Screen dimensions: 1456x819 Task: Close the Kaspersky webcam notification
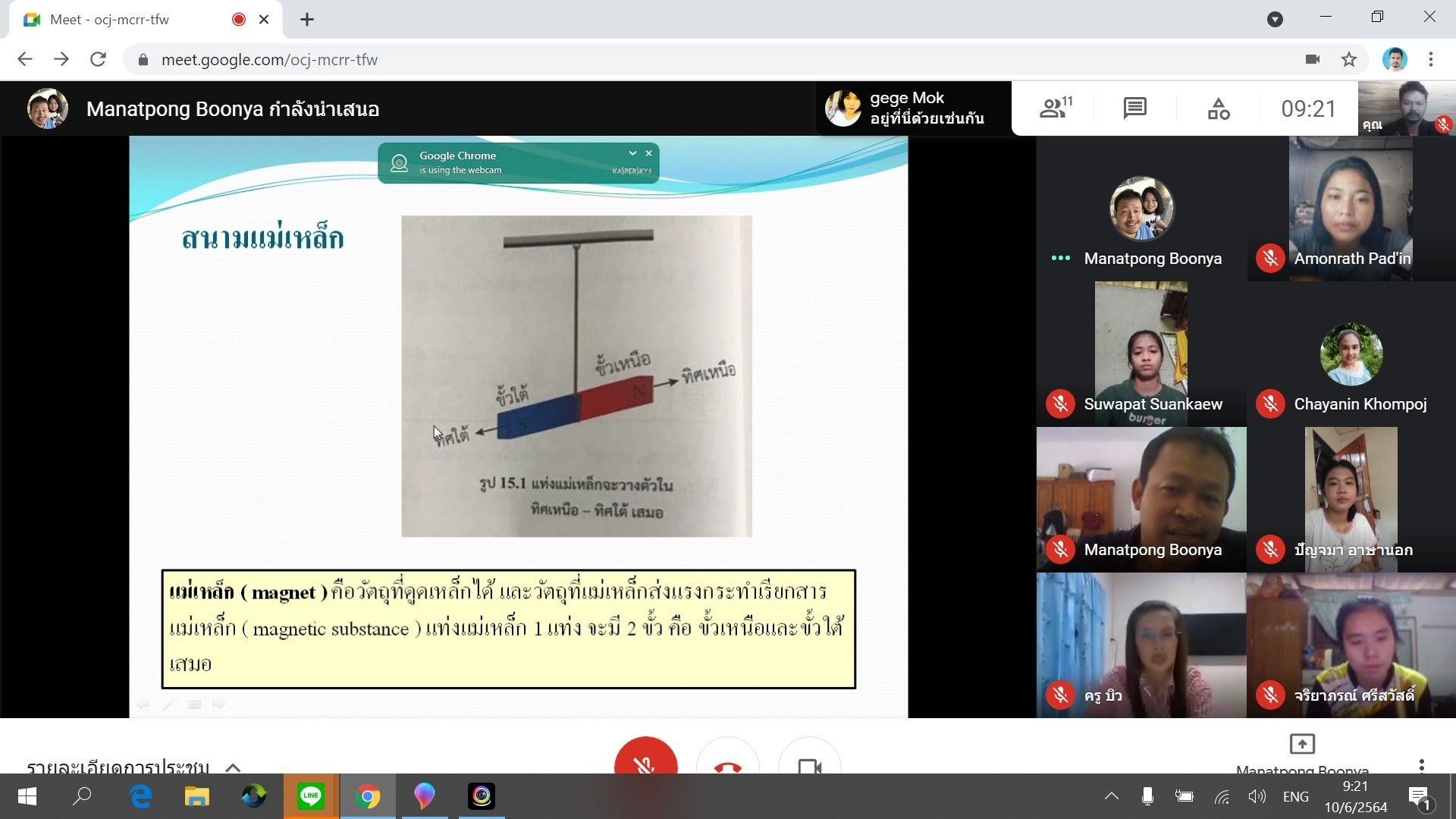coord(648,153)
